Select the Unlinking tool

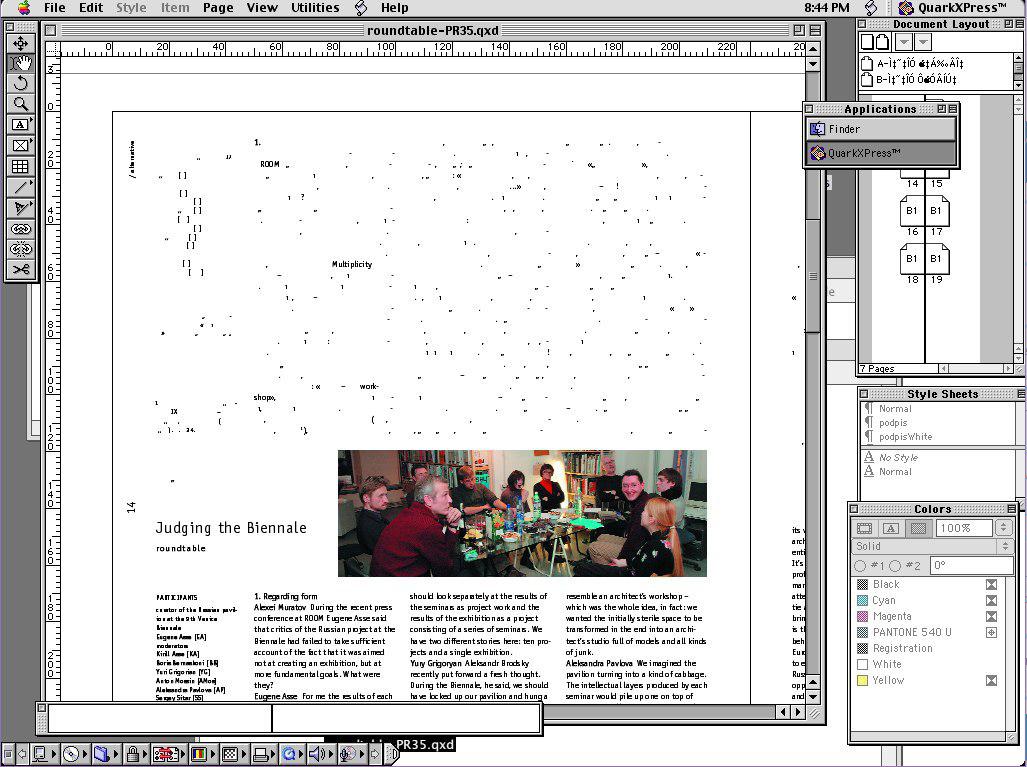[x=20, y=249]
